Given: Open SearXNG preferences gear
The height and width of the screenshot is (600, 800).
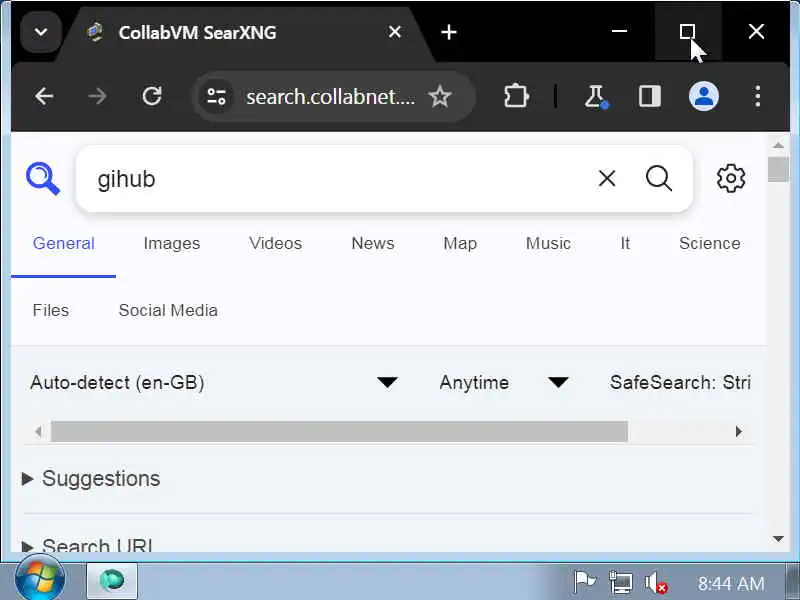Looking at the screenshot, I should (731, 179).
